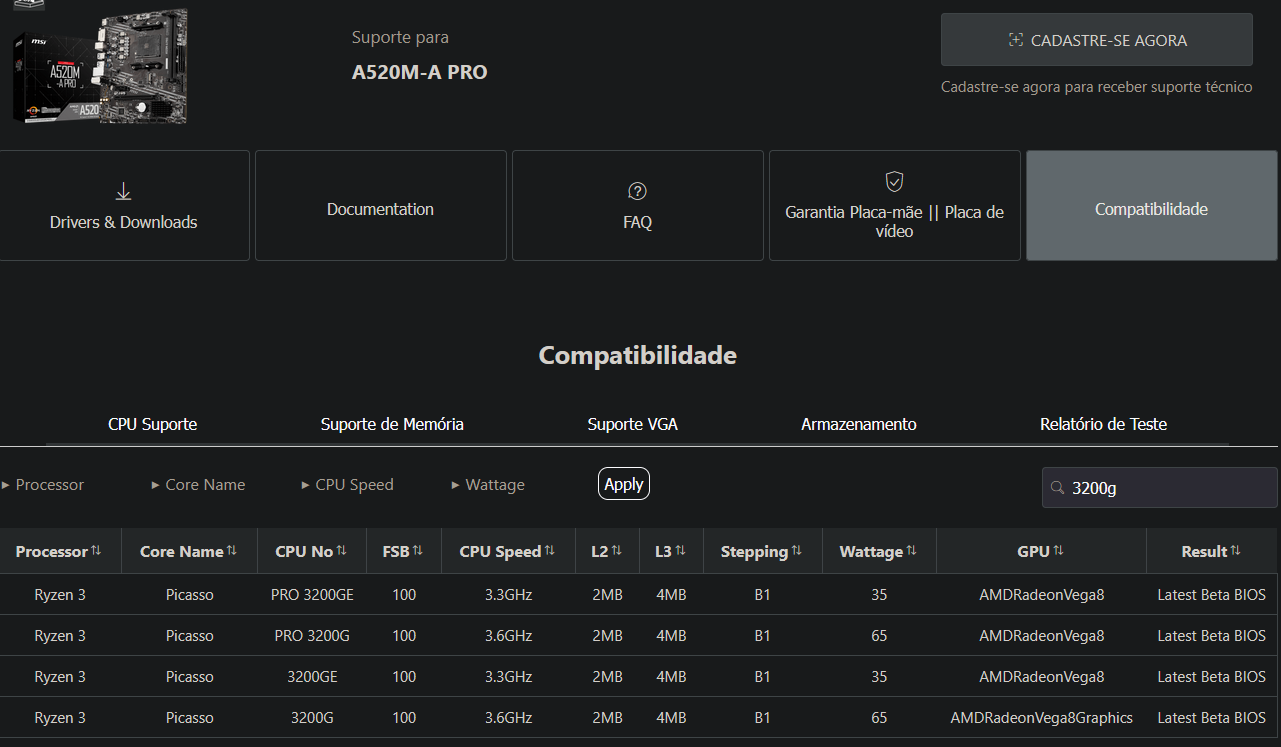Click the FAQ question mark icon
This screenshot has width=1281, height=747.
click(638, 191)
